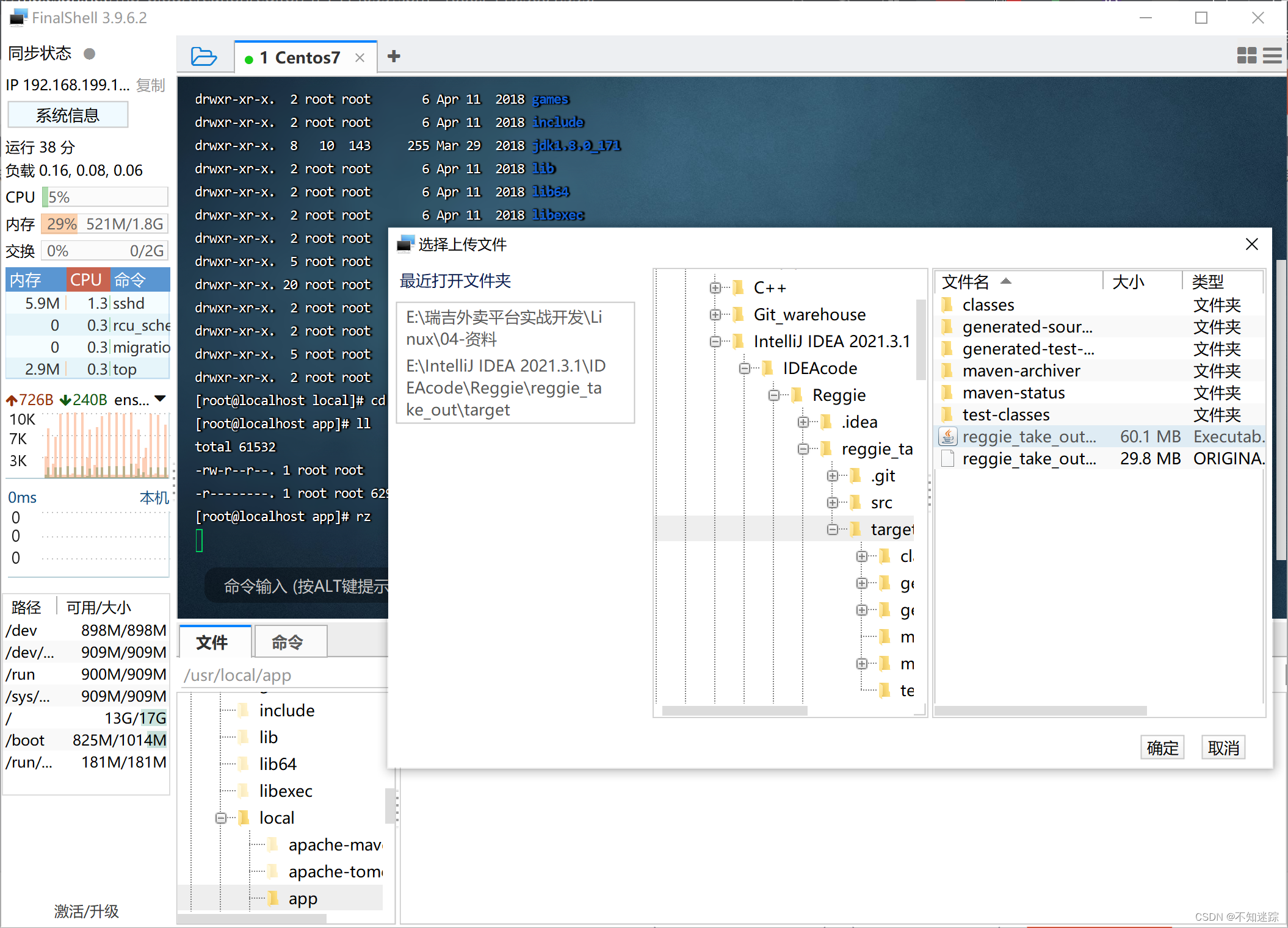Viewport: 1288px width, 928px height.
Task: Collapse the Reggie folder node
Action: (774, 395)
